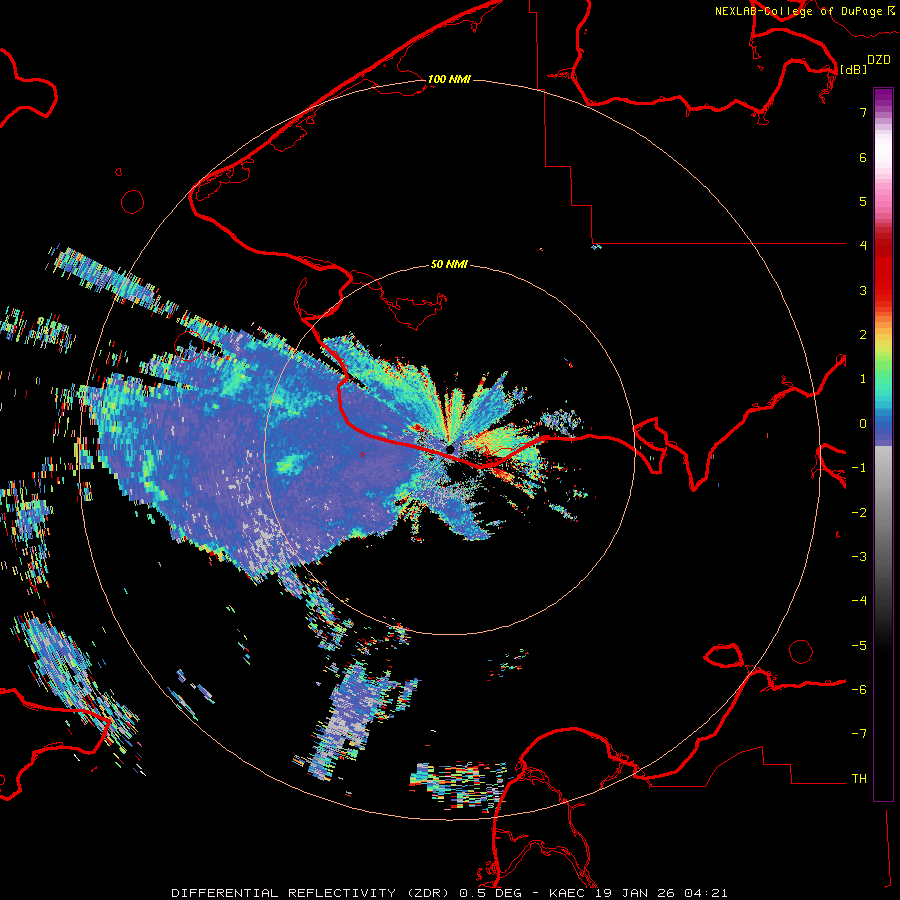Click the 6 value on the color scale
The image size is (900, 900).
(x=863, y=157)
